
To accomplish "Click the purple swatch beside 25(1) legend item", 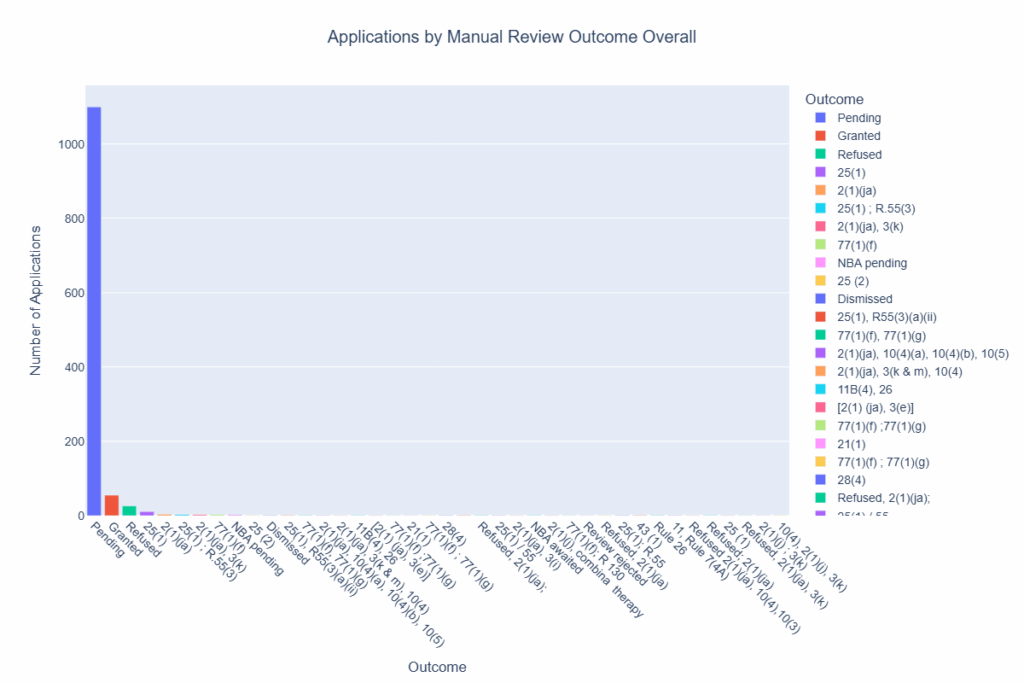I will [820, 172].
